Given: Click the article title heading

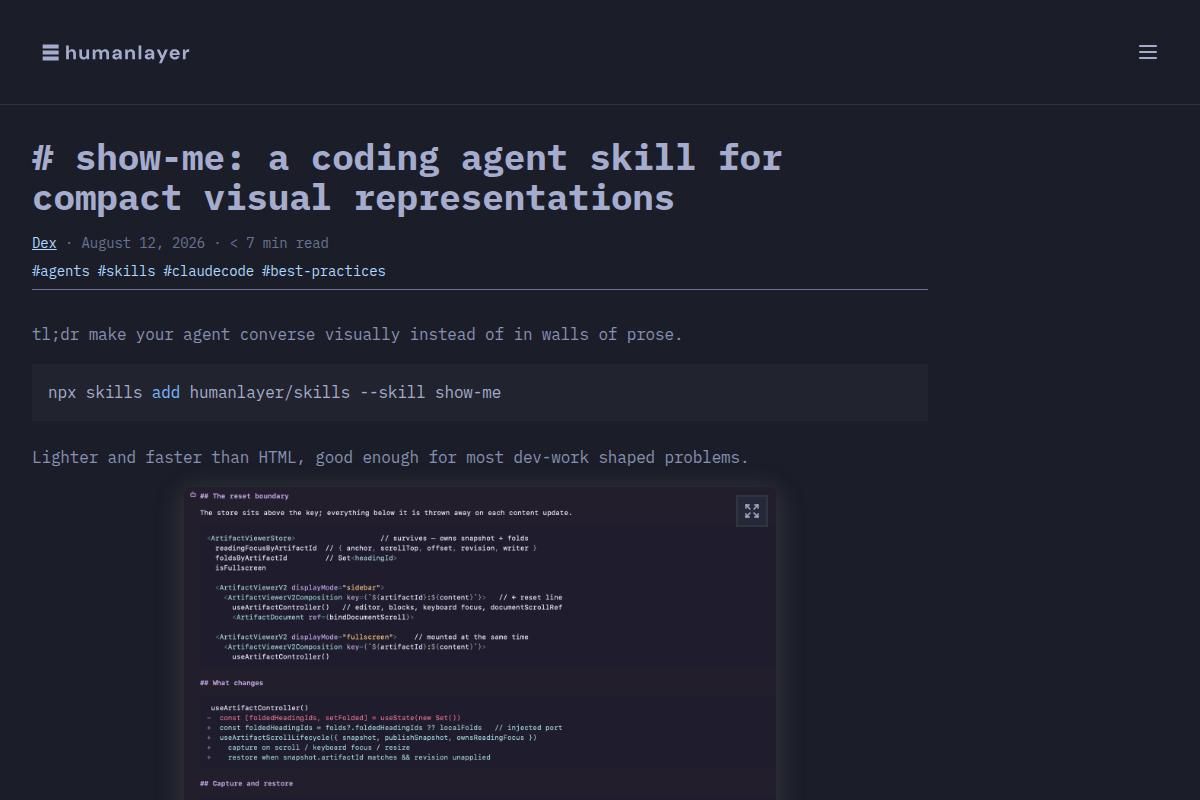Looking at the screenshot, I should point(407,178).
